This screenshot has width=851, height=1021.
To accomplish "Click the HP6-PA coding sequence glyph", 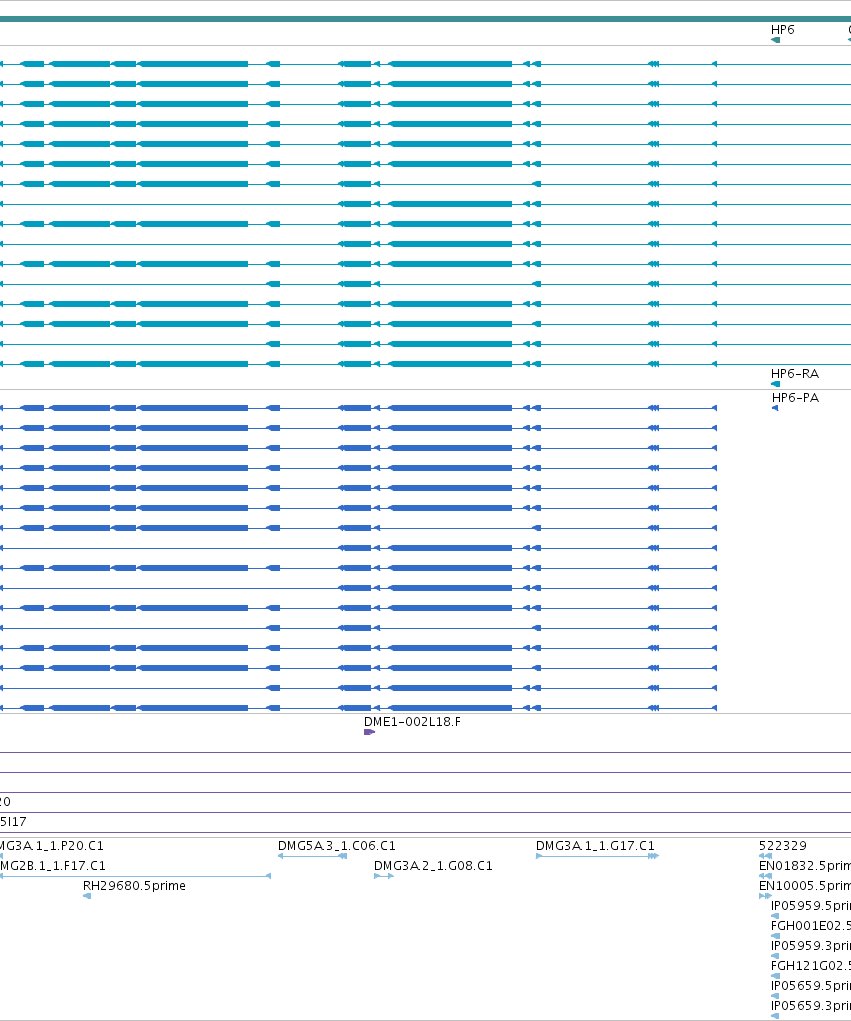I will click(x=775, y=408).
